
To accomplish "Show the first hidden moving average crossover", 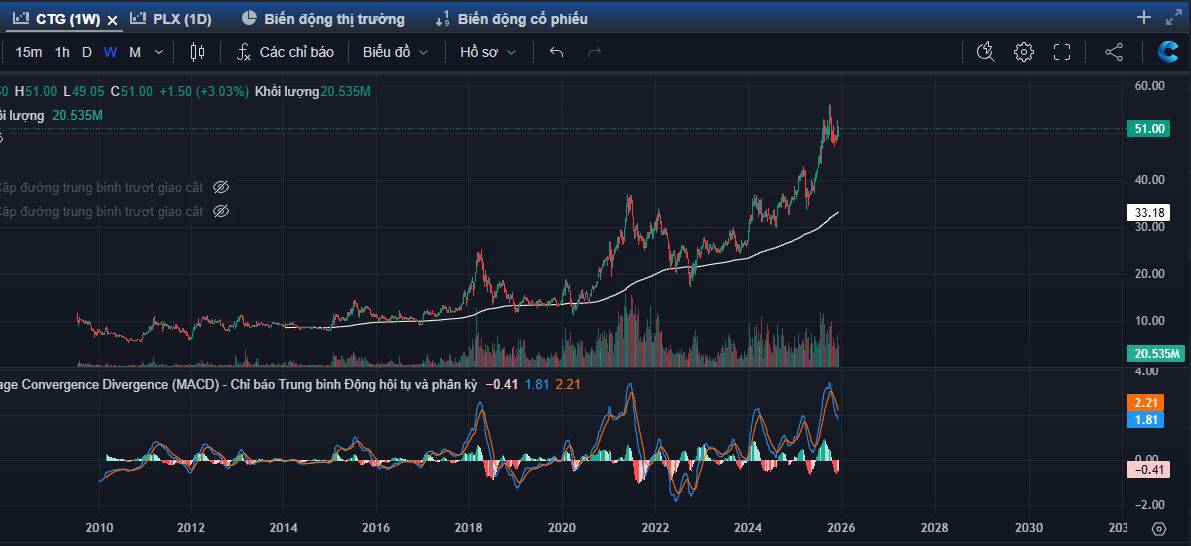I will click(x=222, y=187).
